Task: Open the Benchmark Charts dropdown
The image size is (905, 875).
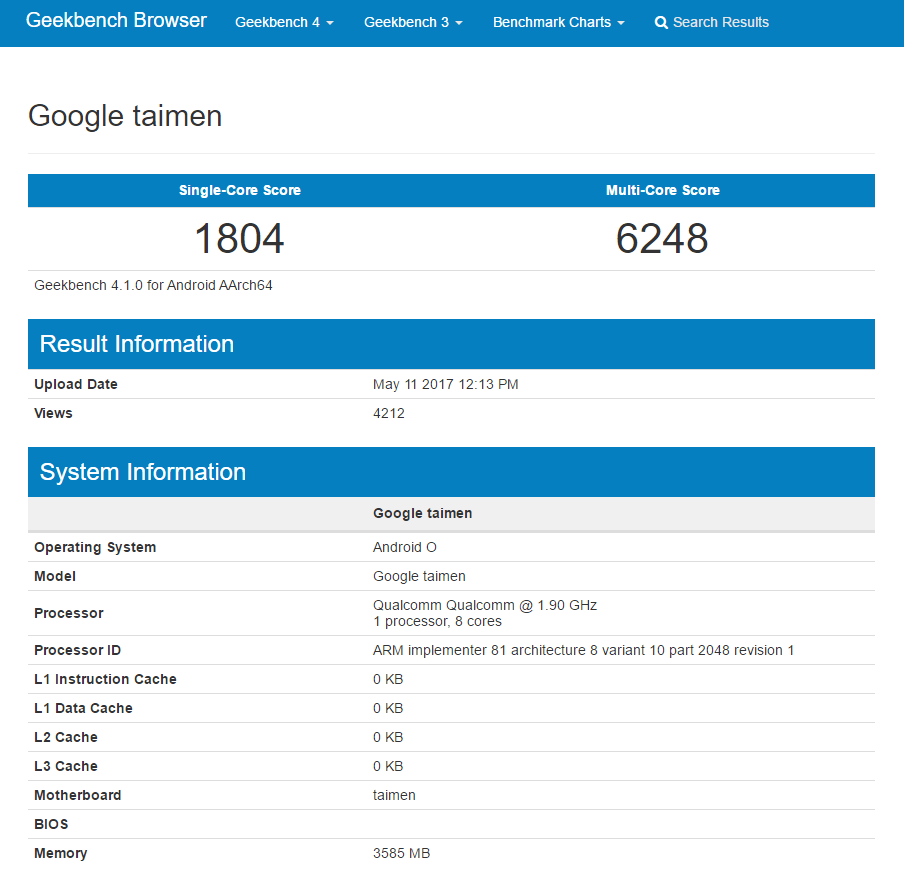Action: coord(559,23)
